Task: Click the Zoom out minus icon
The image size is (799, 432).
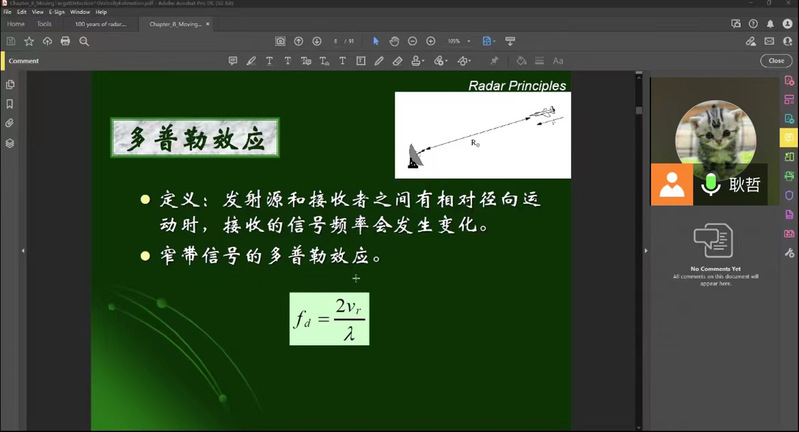Action: click(413, 41)
